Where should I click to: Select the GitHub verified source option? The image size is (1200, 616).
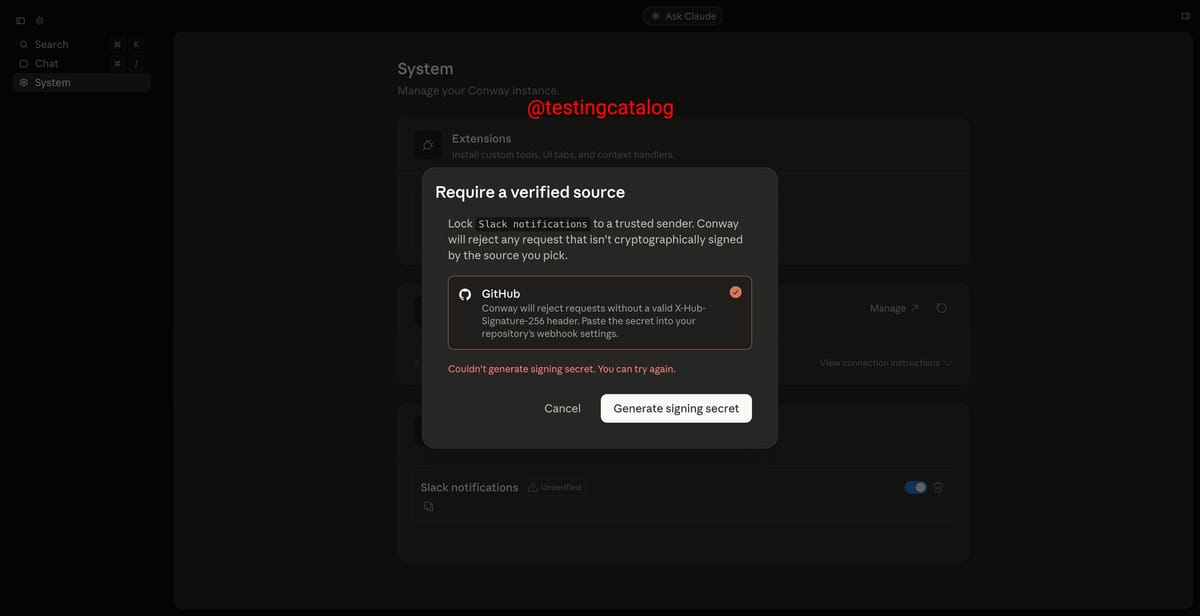click(x=600, y=313)
